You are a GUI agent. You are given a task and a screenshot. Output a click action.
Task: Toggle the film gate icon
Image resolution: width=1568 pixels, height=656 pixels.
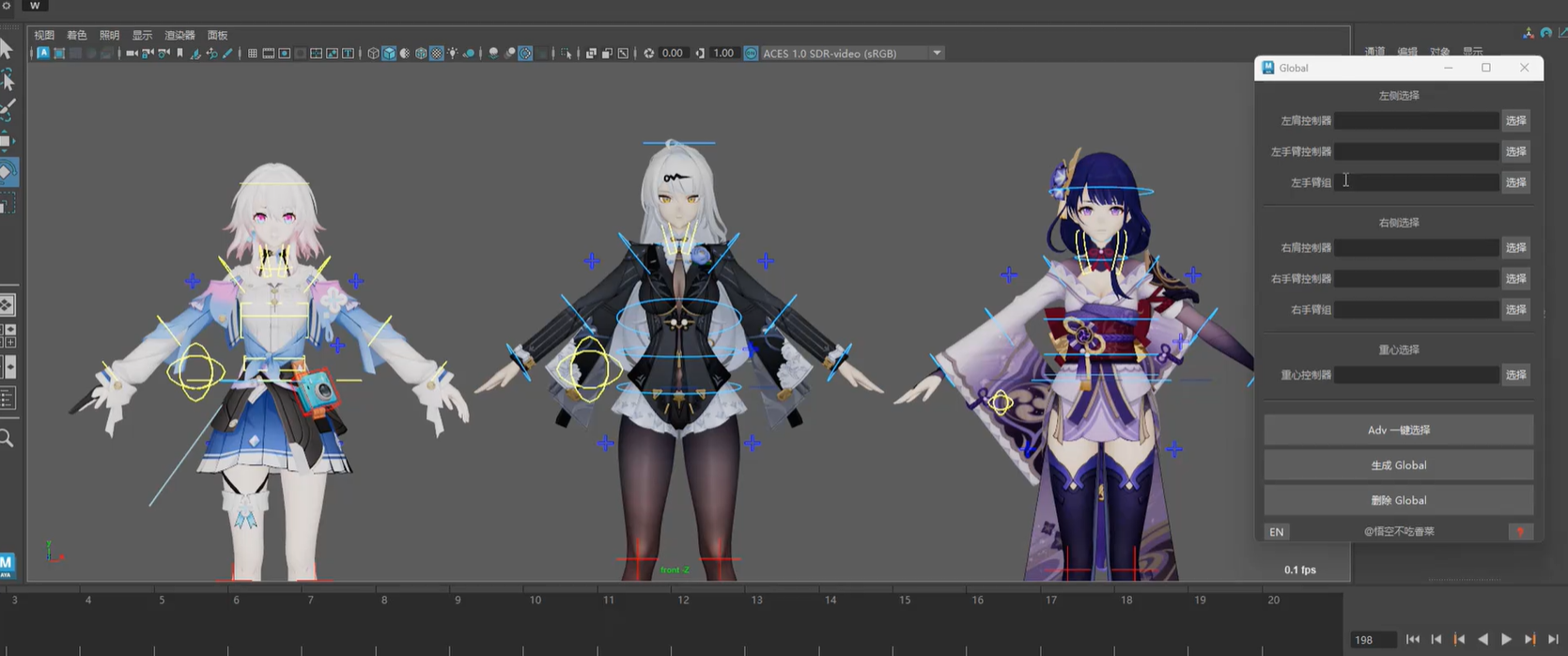268,54
